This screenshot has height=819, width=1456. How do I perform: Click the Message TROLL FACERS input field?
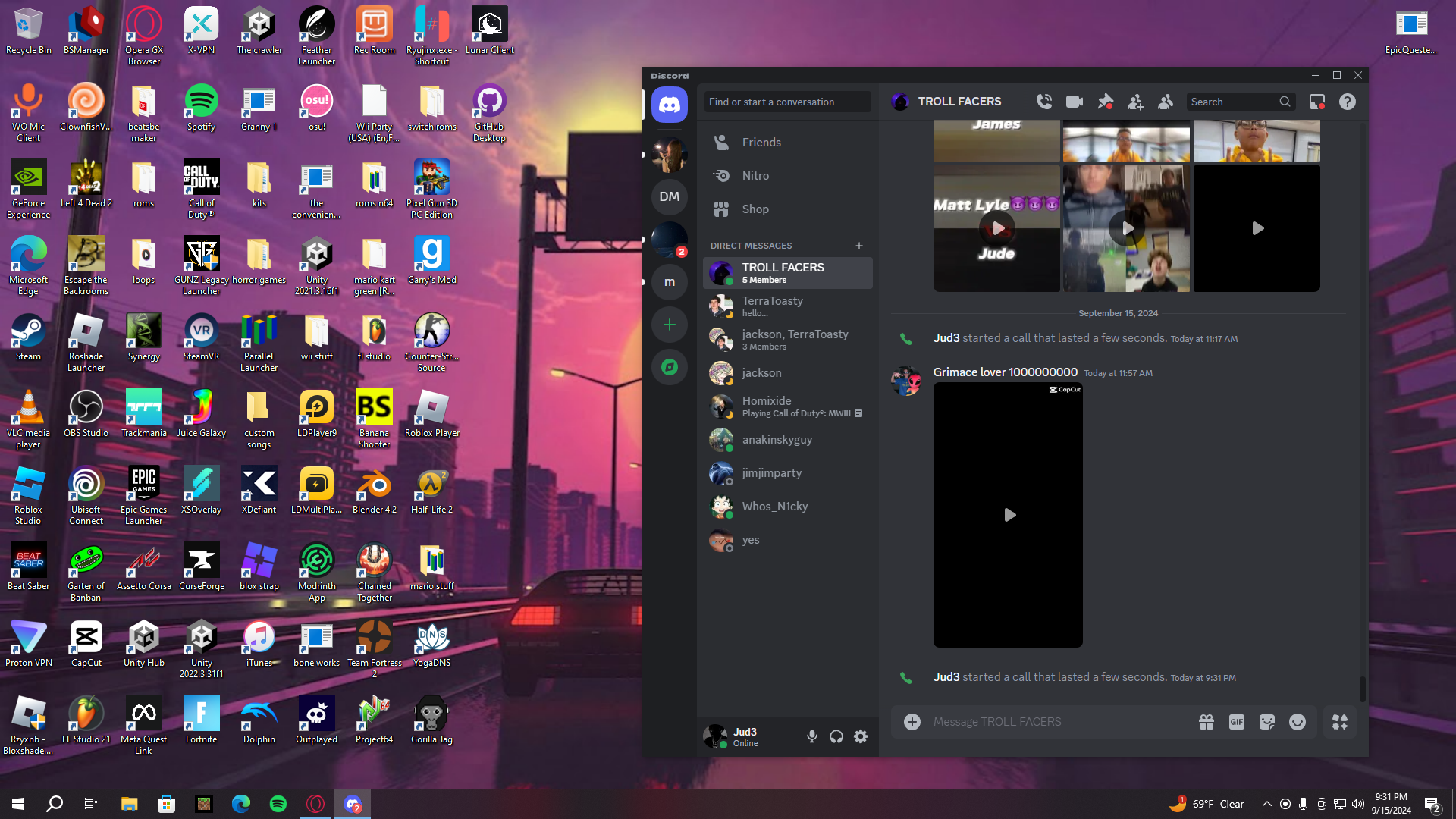(1054, 722)
